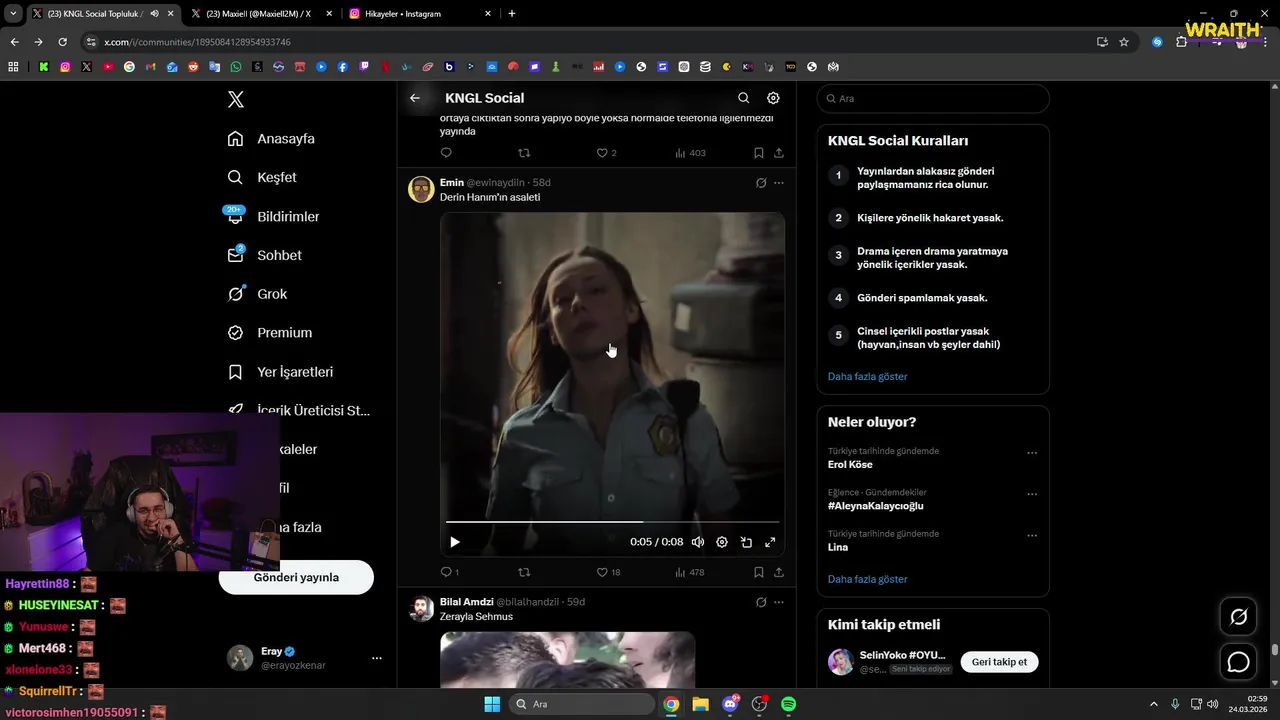
Task: Open Erol Köse trending topic
Action: (x=850, y=465)
